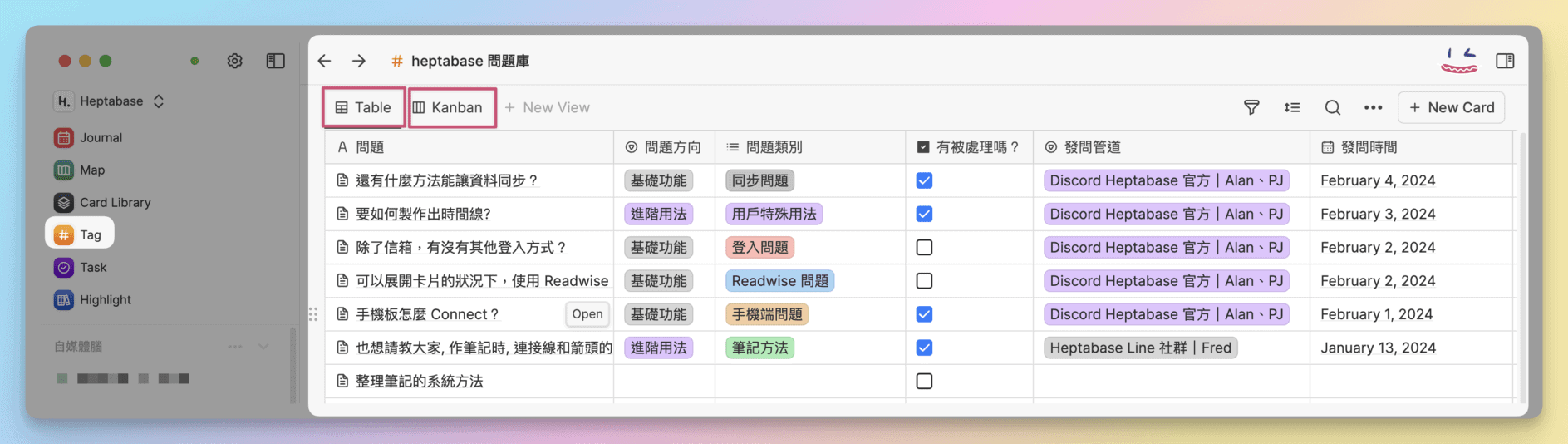Go forward with the right arrow
This screenshot has width=1568, height=444.
coord(359,61)
